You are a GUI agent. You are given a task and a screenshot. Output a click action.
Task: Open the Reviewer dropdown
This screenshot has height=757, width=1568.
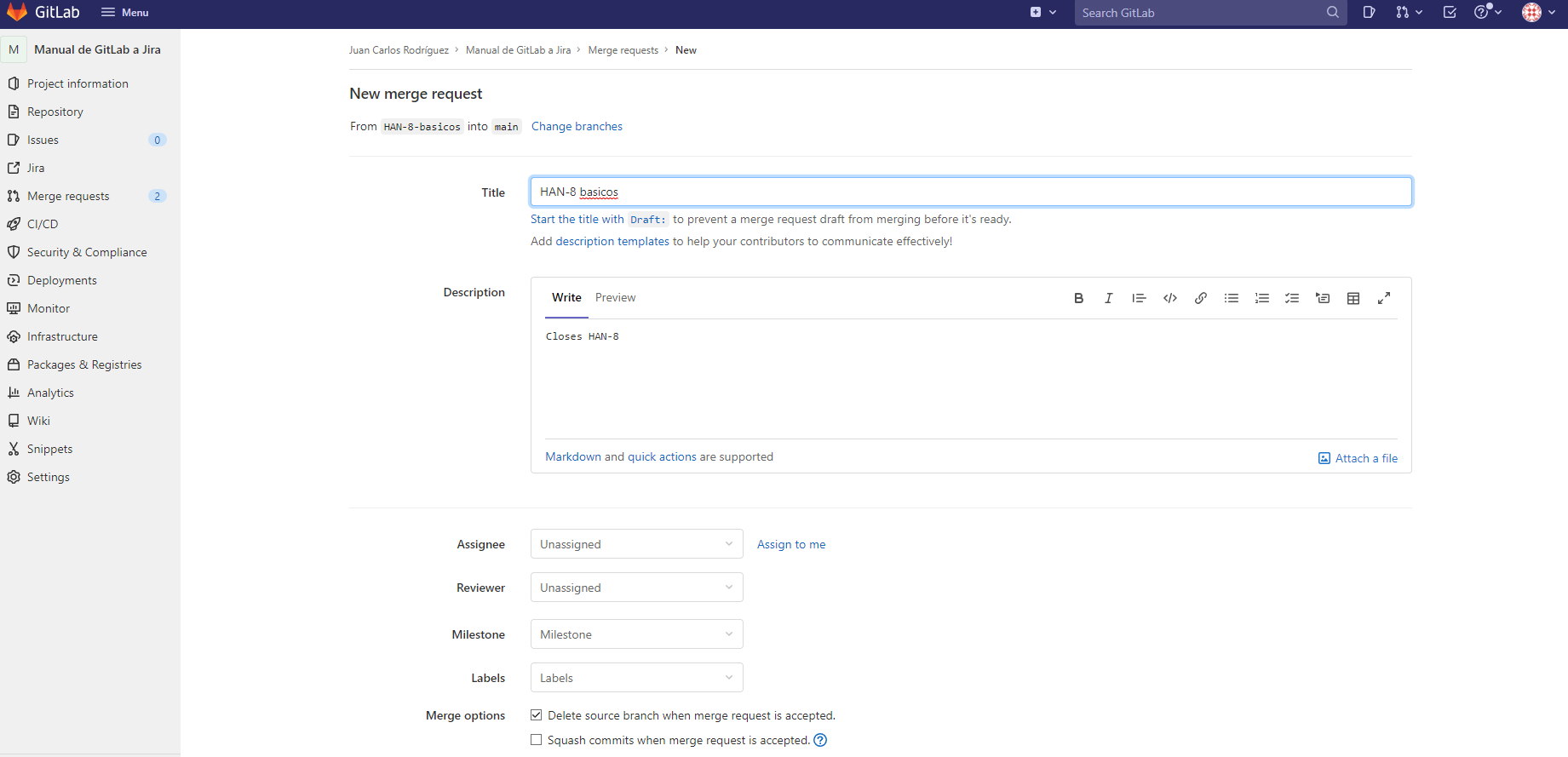pyautogui.click(x=636, y=588)
